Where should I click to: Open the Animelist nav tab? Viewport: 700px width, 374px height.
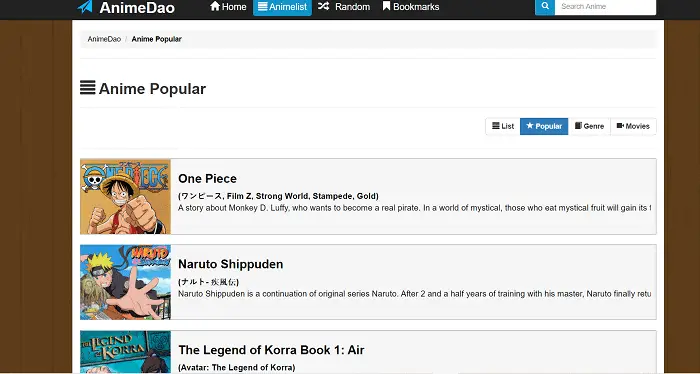pos(282,7)
